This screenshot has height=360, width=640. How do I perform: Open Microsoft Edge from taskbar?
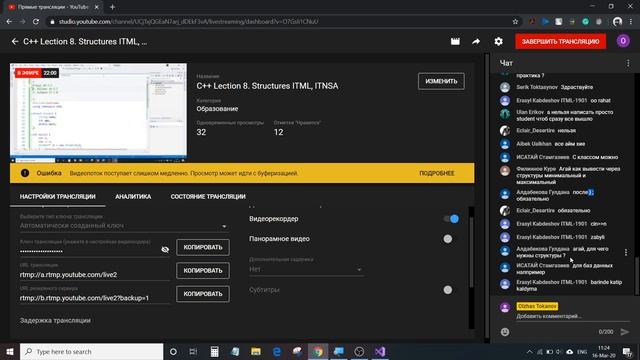[276, 351]
